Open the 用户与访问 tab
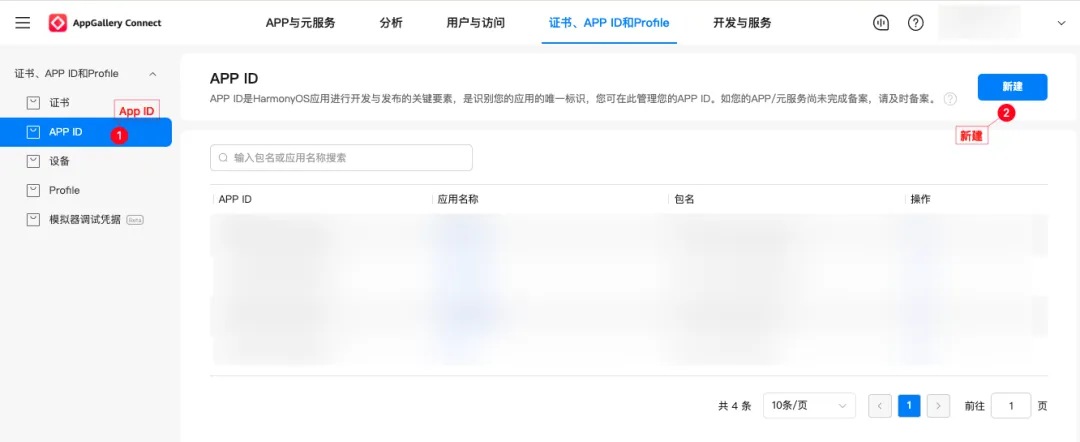1080x442 pixels. tap(475, 23)
